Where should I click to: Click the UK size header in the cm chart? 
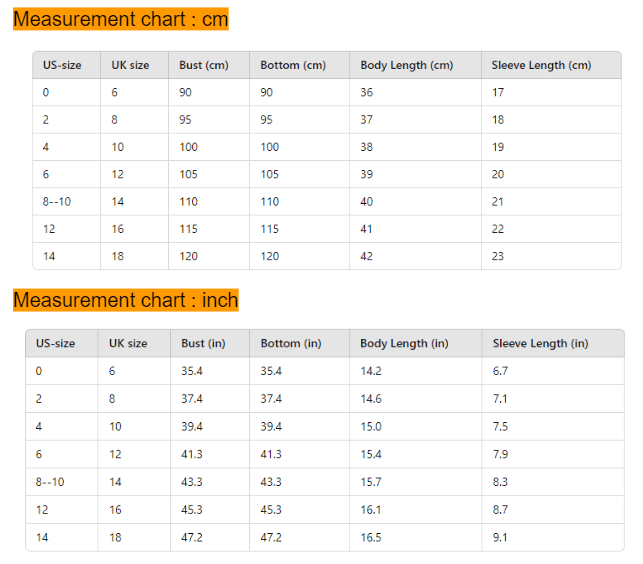(130, 65)
